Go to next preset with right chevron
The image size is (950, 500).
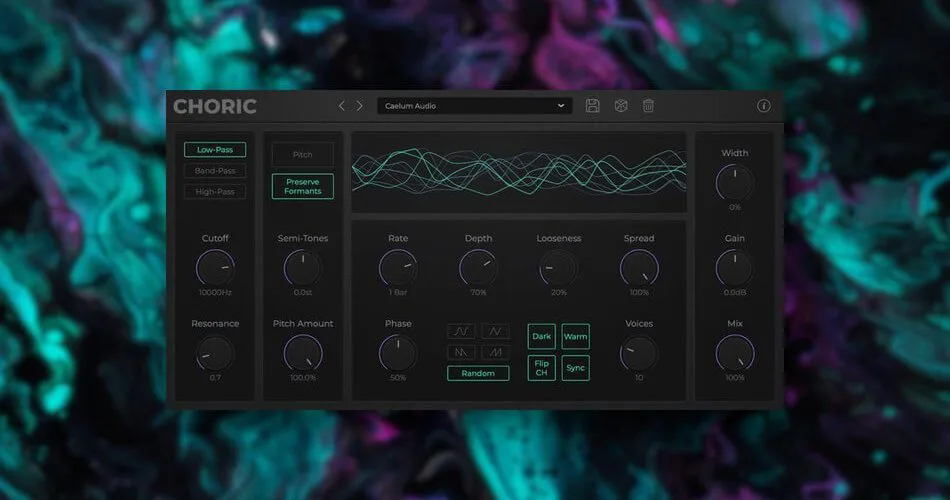[359, 105]
